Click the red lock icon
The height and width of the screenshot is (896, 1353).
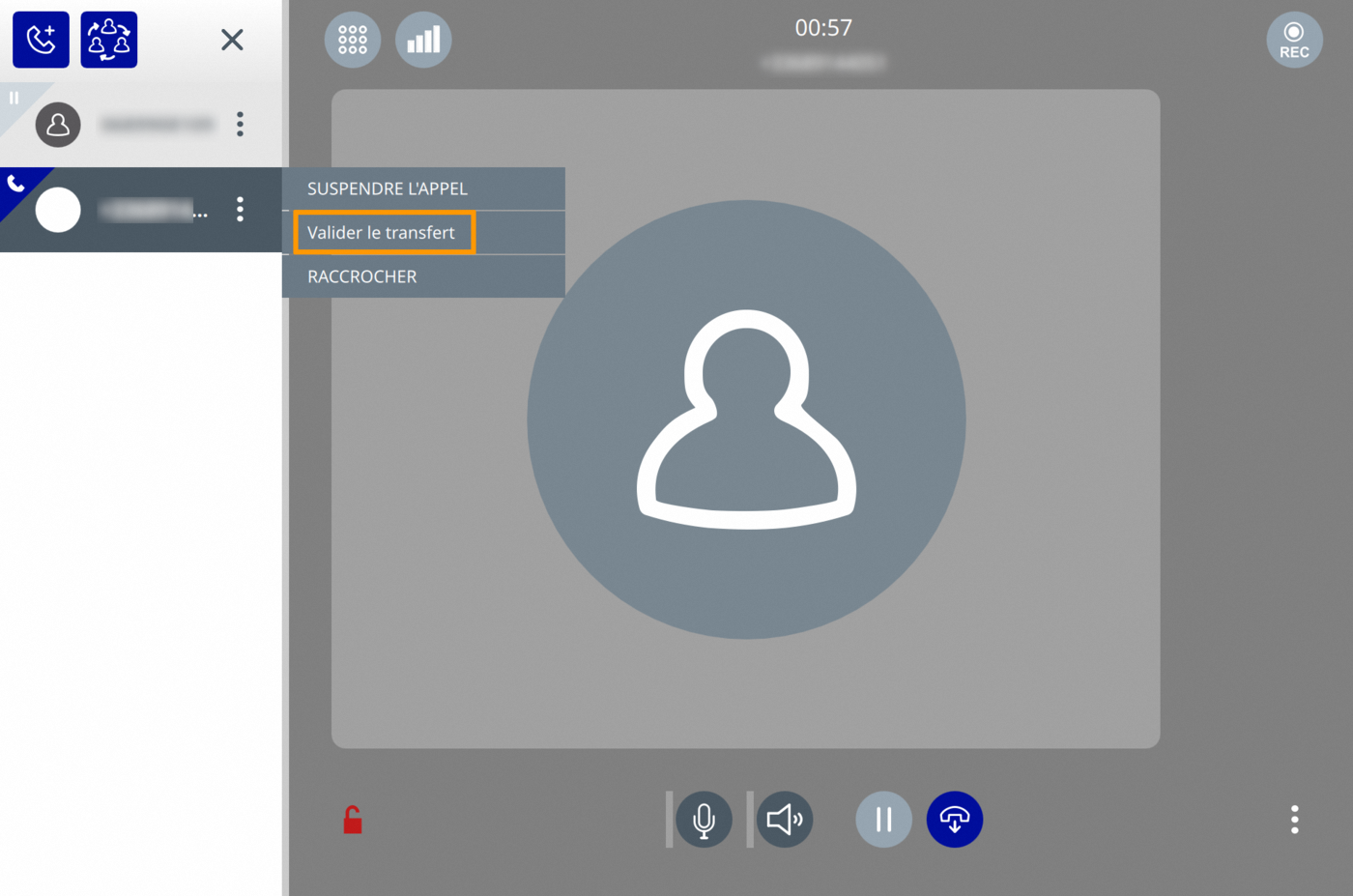[351, 819]
